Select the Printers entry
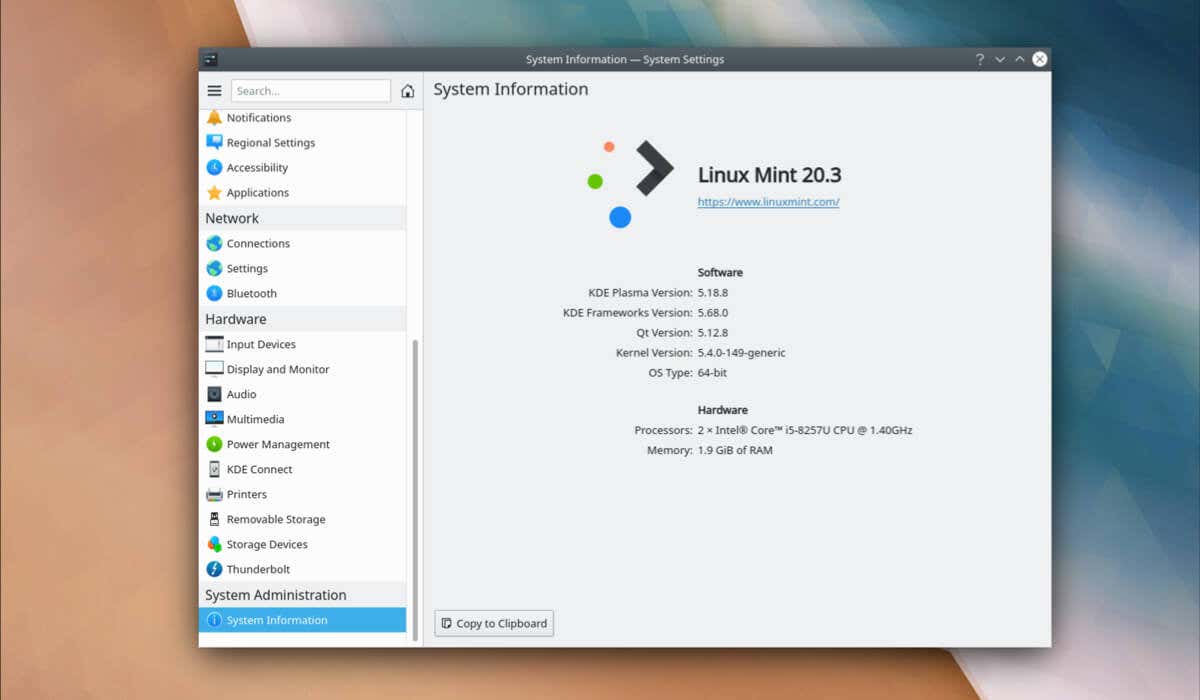 [302, 494]
